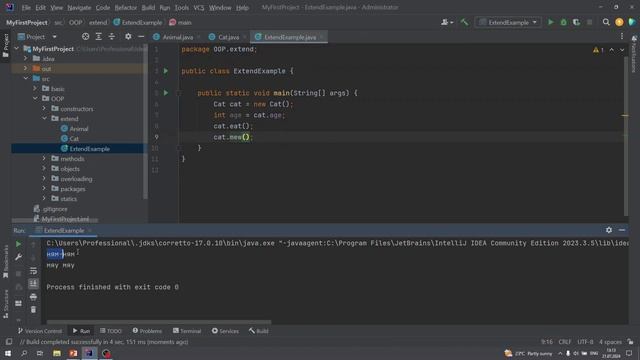
Task: Toggle scroll to end in Run console
Action: coord(33,284)
